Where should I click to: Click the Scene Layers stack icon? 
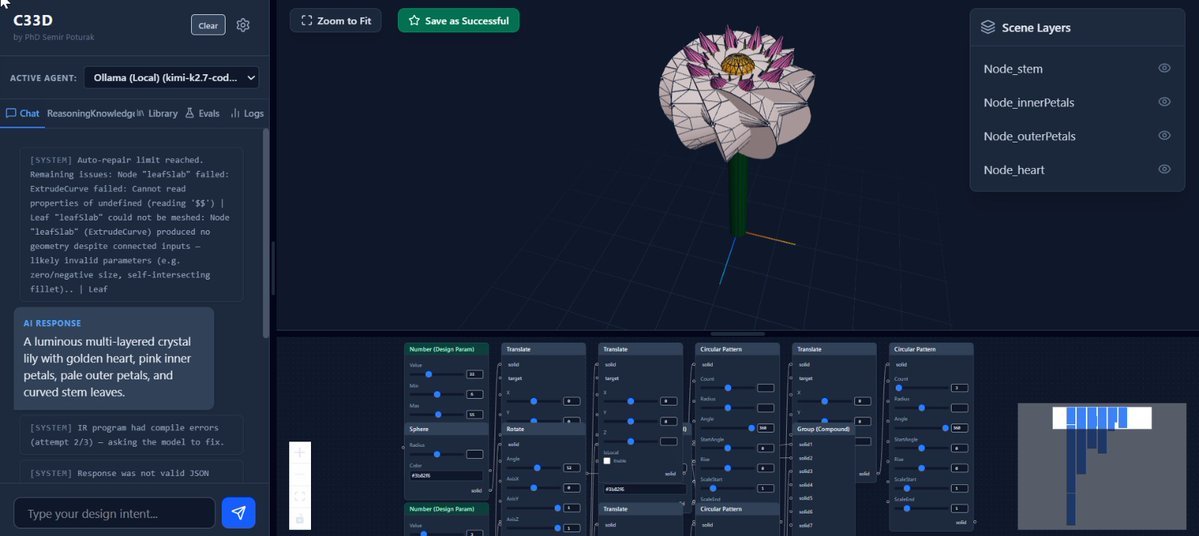[988, 28]
